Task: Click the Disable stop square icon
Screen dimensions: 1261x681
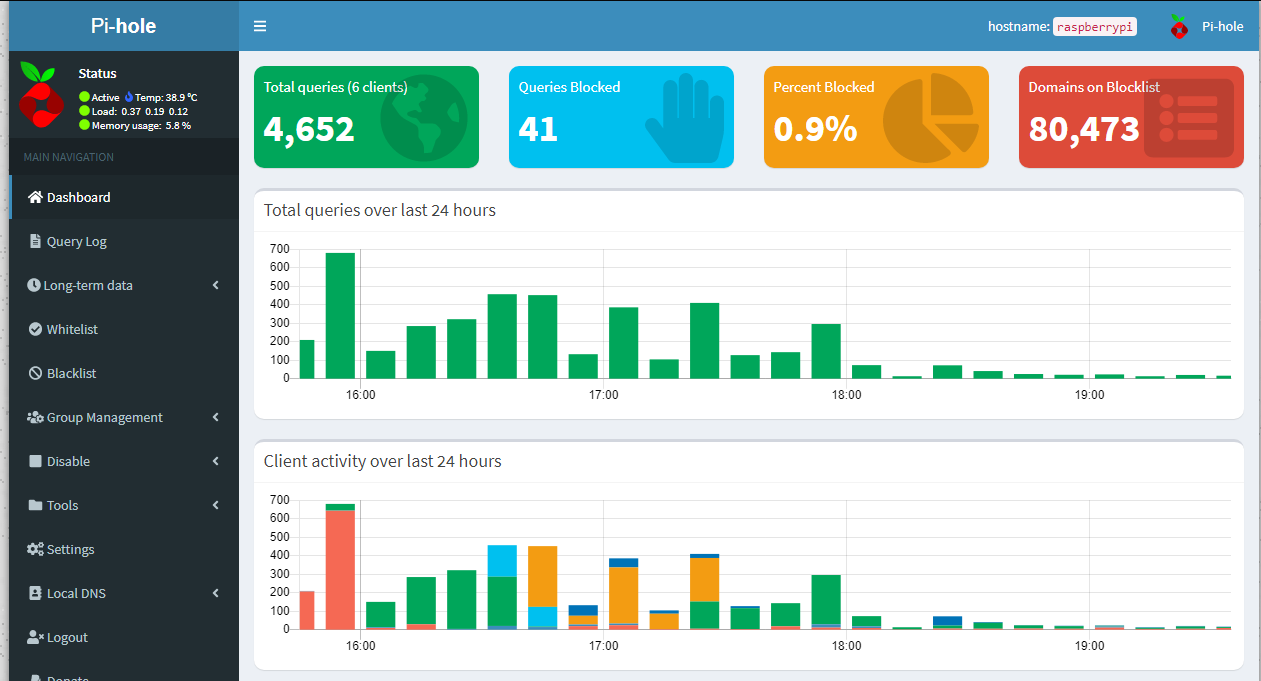Action: 36,461
